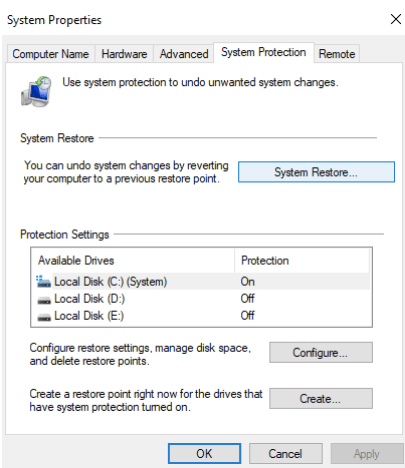Go to the Advanced tab

[184, 54]
